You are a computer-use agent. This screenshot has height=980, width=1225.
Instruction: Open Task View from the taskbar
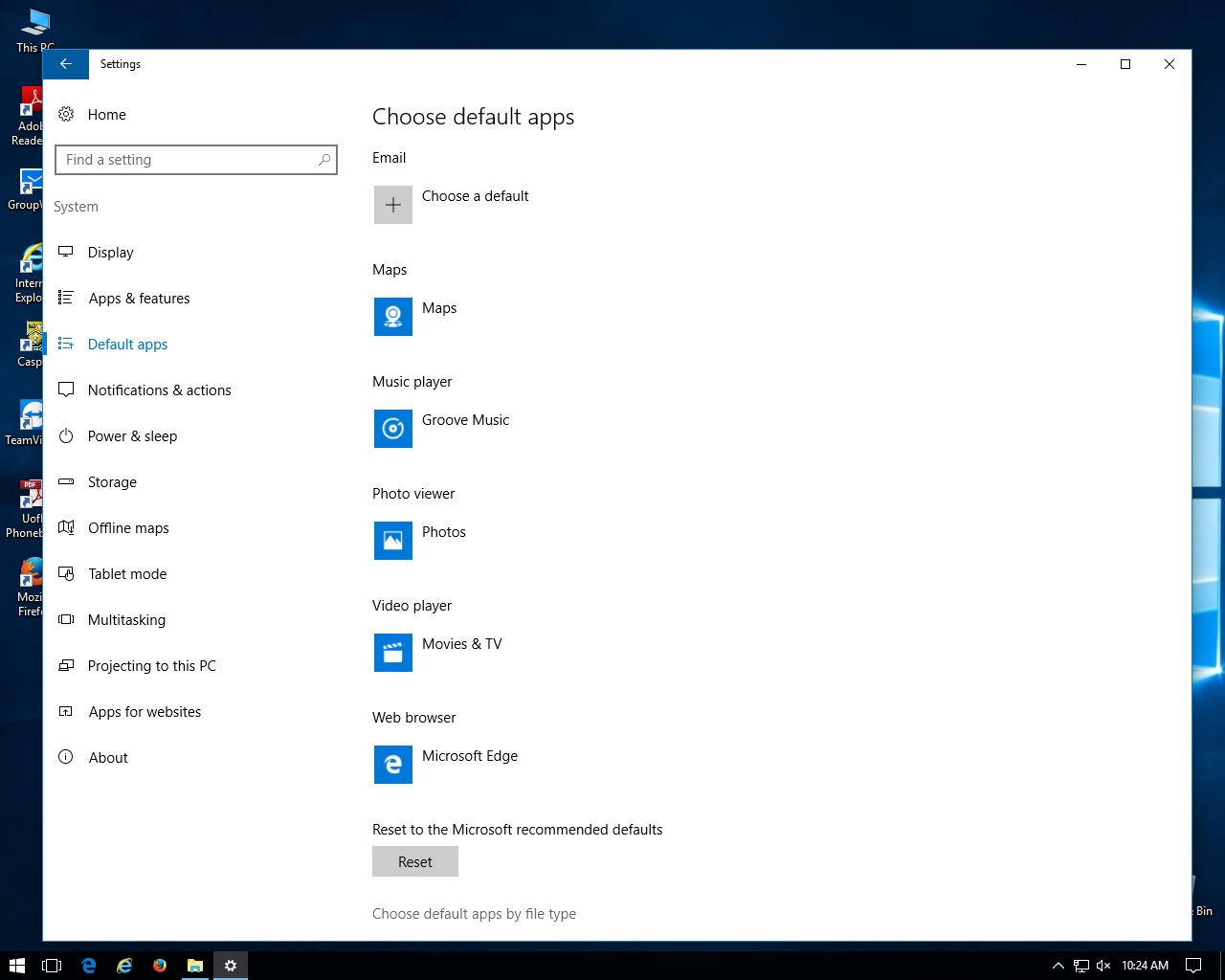(x=52, y=966)
